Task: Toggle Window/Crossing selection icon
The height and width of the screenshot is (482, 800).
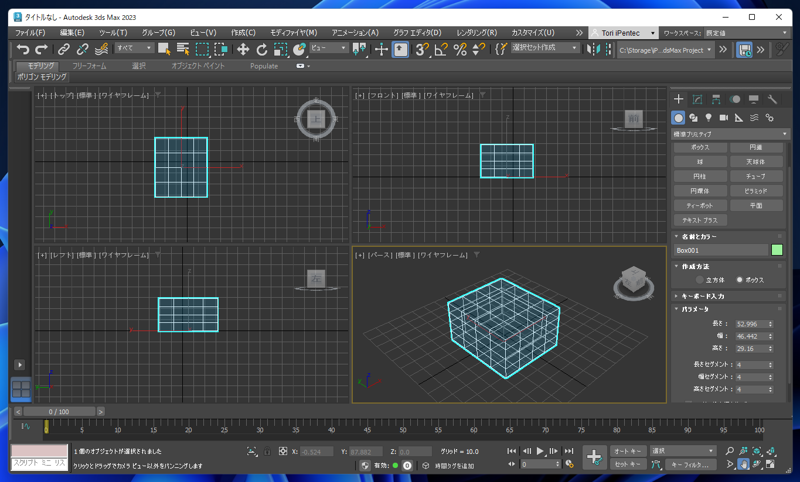Action: tap(221, 49)
